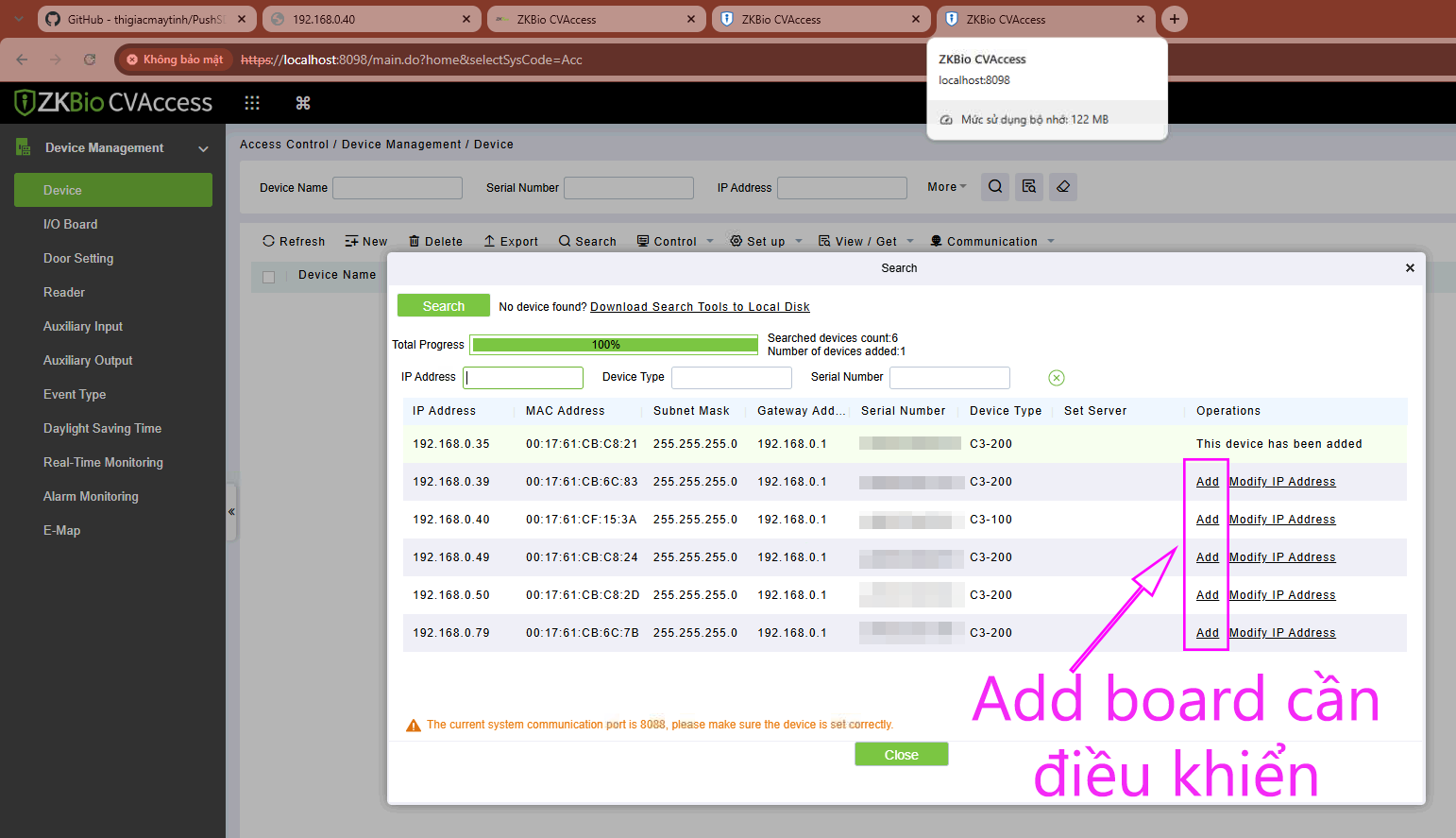Image resolution: width=1456 pixels, height=838 pixels.
Task: Click the advanced search icon in filter bar
Action: point(1029,187)
